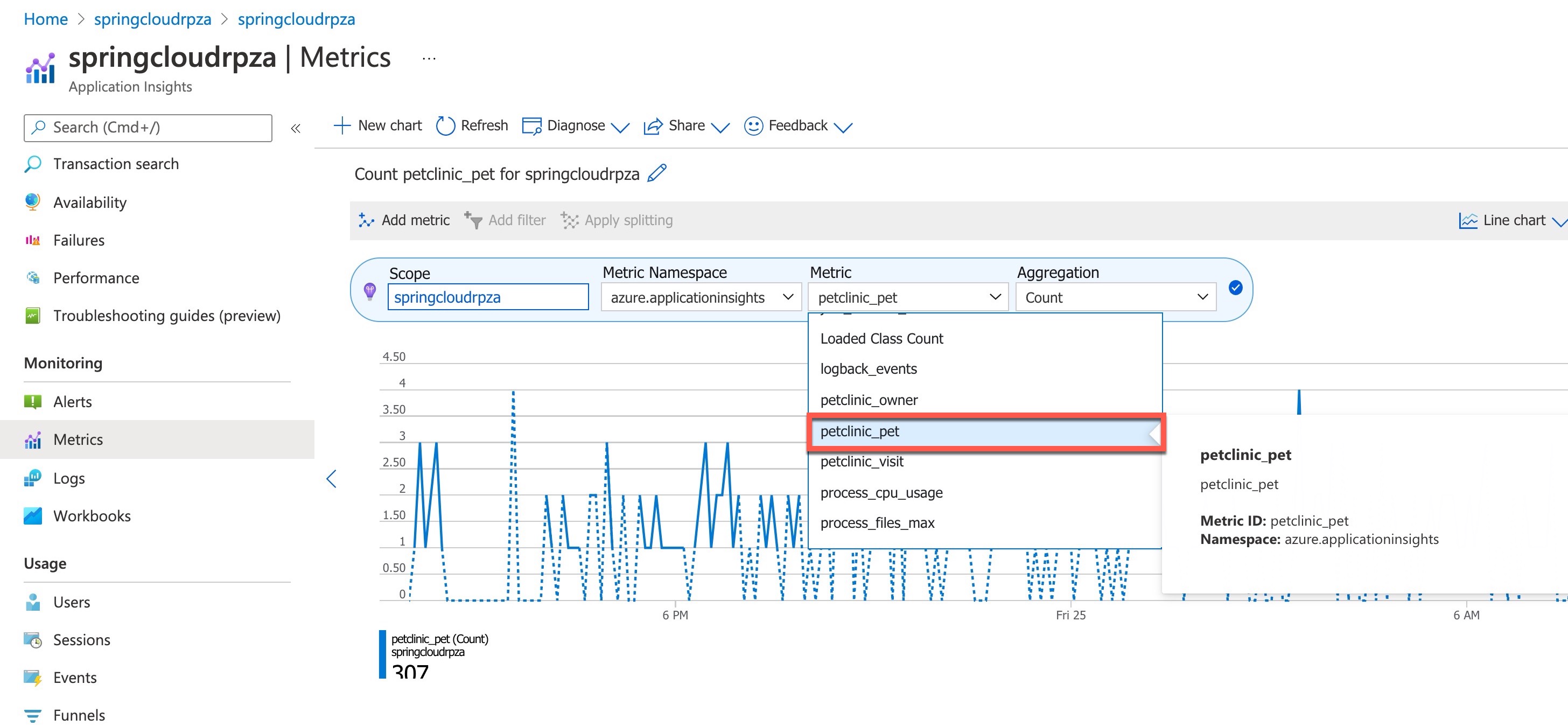Click the pencil icon to edit chart title
Screen dimensions: 1568x726
tap(657, 173)
